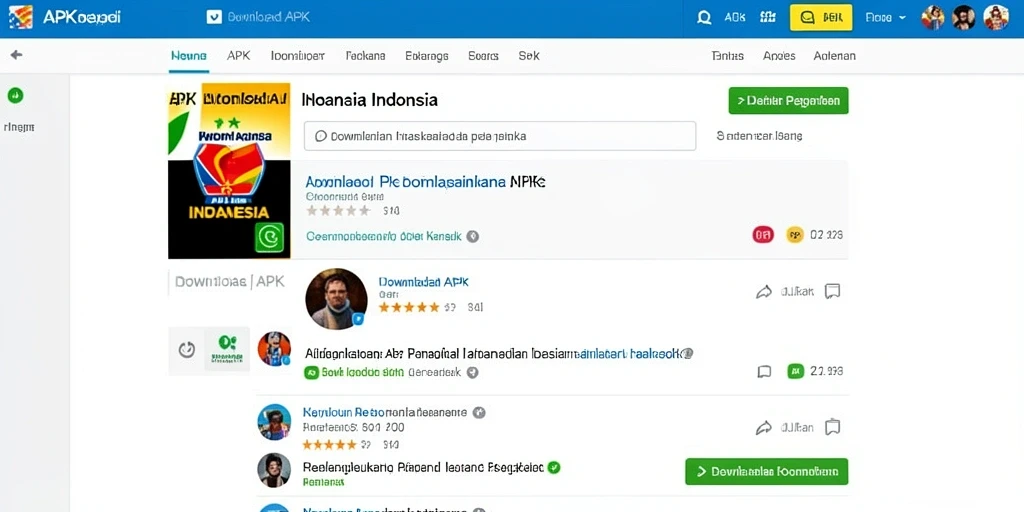Click the red round badge icon
This screenshot has width=1024, height=512.
click(763, 234)
